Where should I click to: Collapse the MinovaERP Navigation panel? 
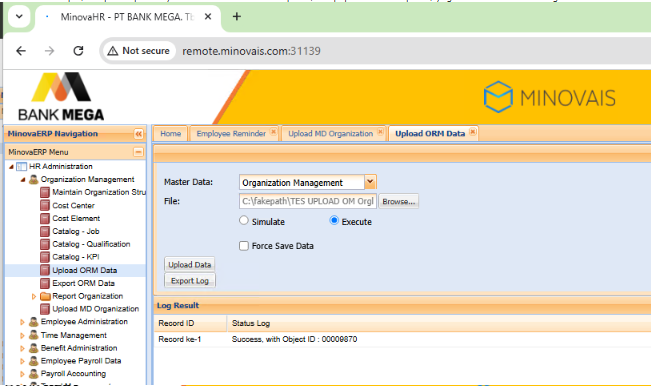tap(138, 134)
